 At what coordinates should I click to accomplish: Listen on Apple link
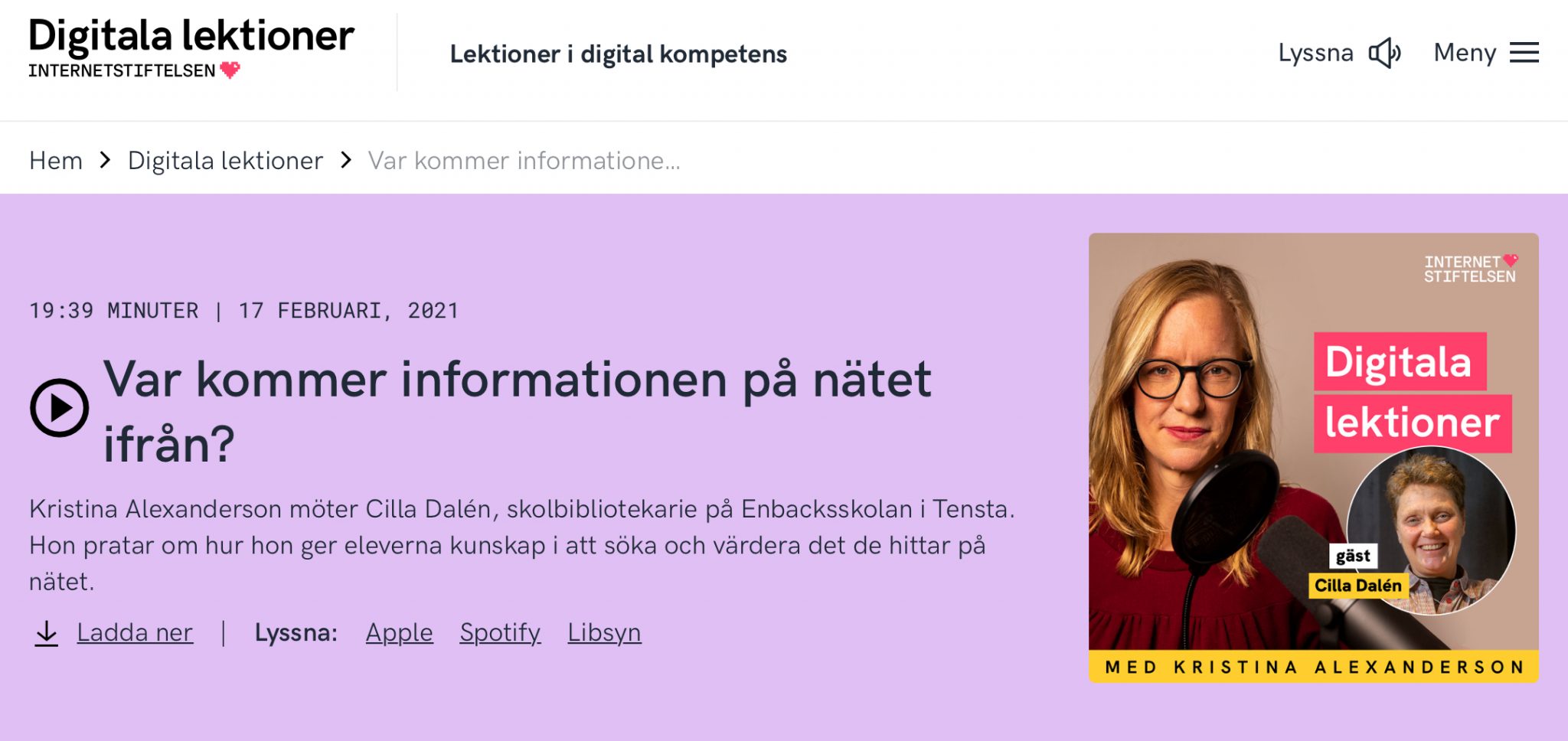(x=399, y=632)
